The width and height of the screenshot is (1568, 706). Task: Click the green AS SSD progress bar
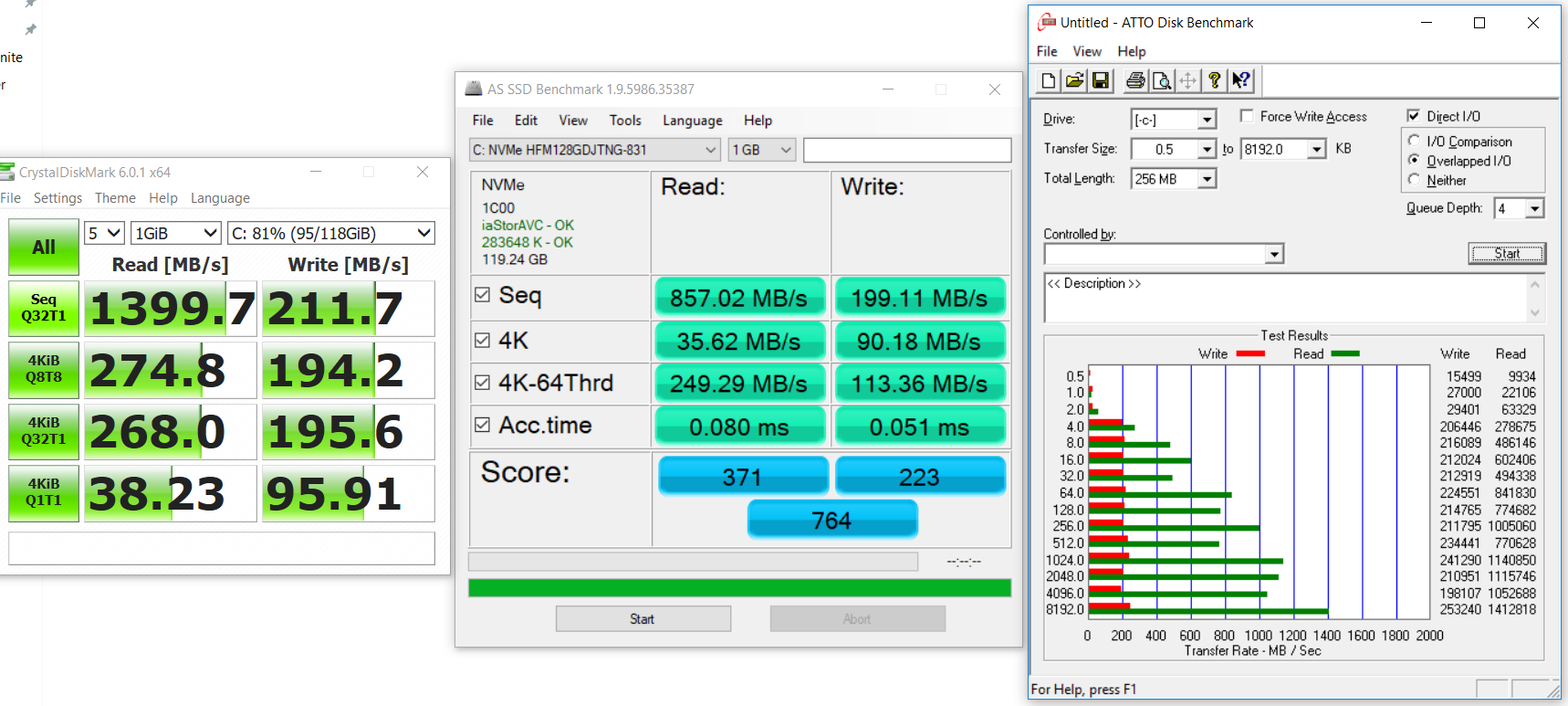(x=739, y=587)
